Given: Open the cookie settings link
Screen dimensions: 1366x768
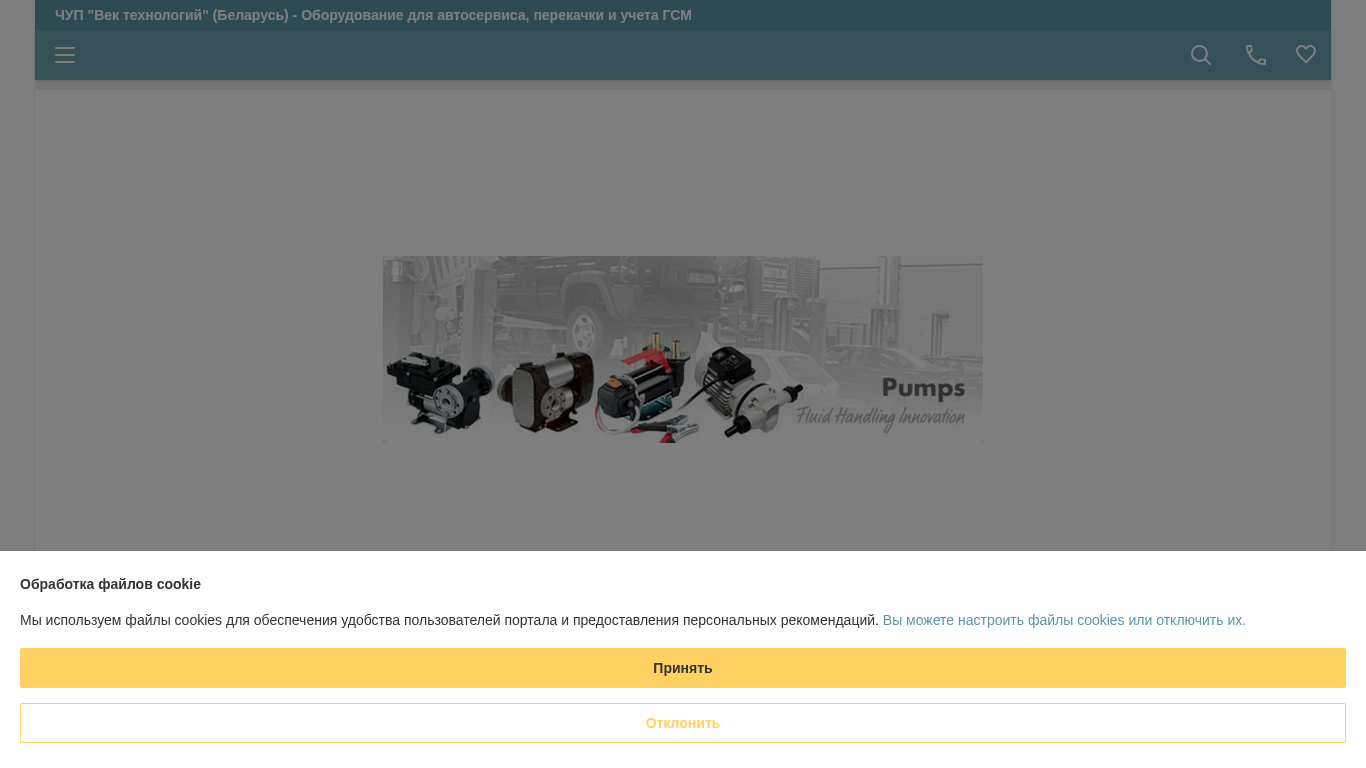Looking at the screenshot, I should (x=1064, y=620).
